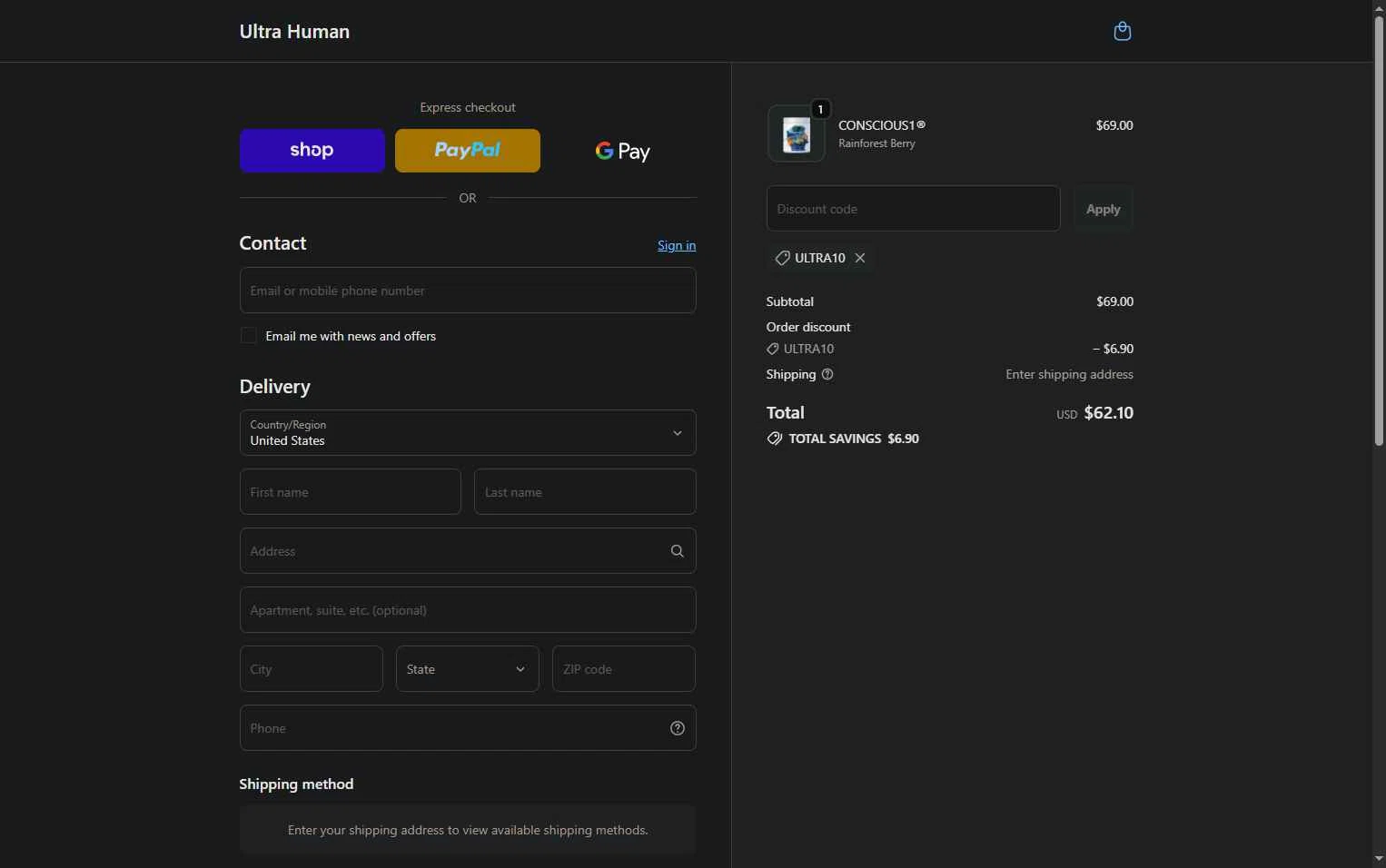Click the page vertical scrollbar

coord(1379,232)
